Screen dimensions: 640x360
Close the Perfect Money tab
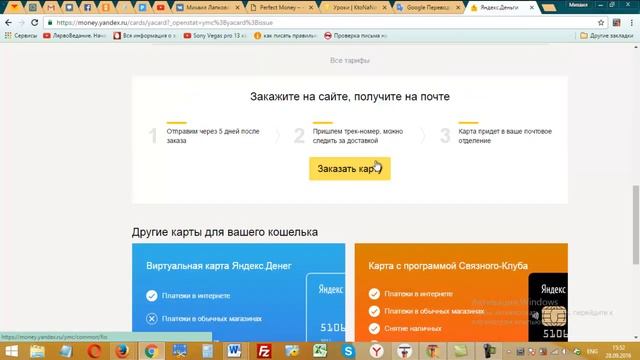pyautogui.click(x=311, y=7)
